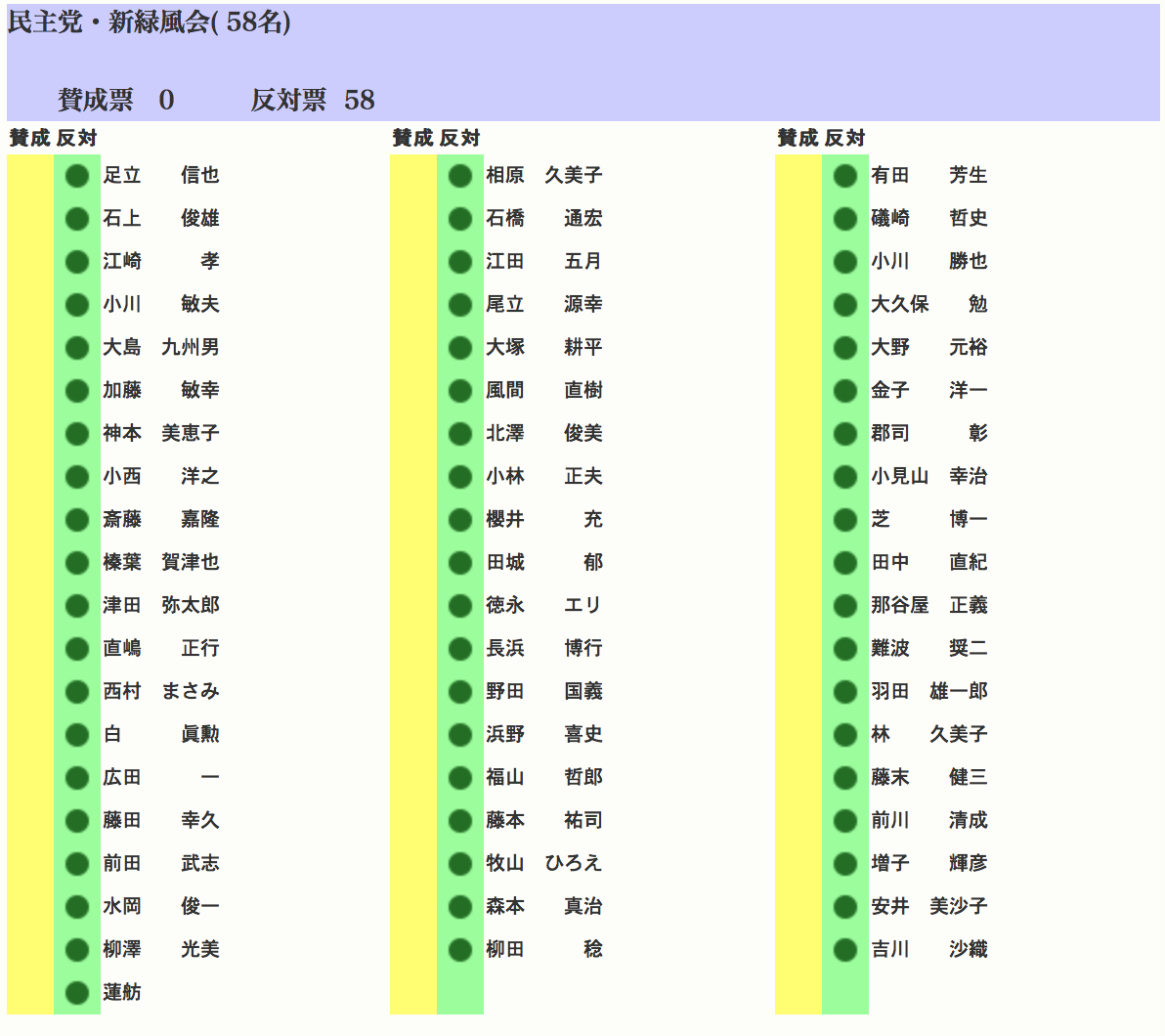Select the green dot for 那谷屋 正義
The height and width of the screenshot is (1036, 1165).
pyautogui.click(x=845, y=606)
